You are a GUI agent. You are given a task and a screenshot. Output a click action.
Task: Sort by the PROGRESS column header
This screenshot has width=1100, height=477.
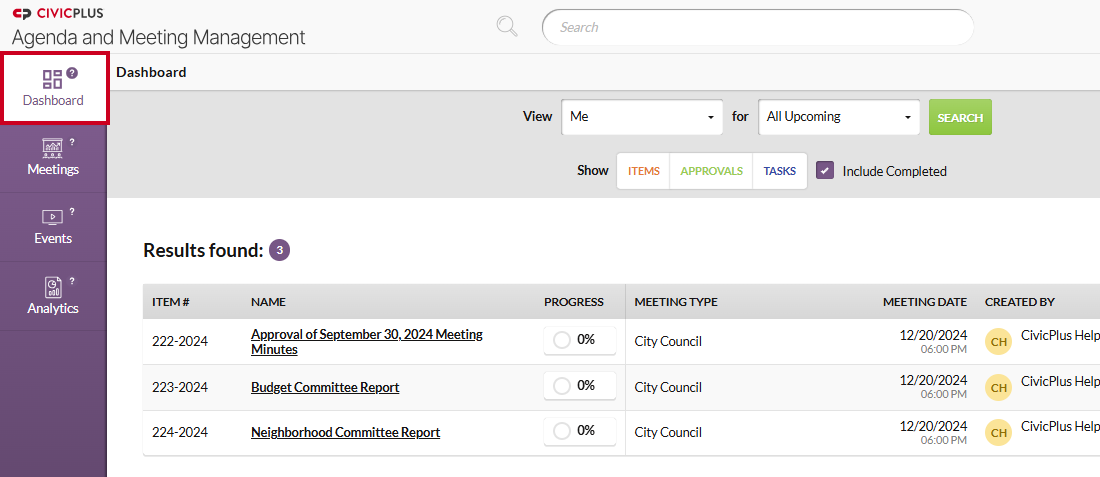point(574,302)
